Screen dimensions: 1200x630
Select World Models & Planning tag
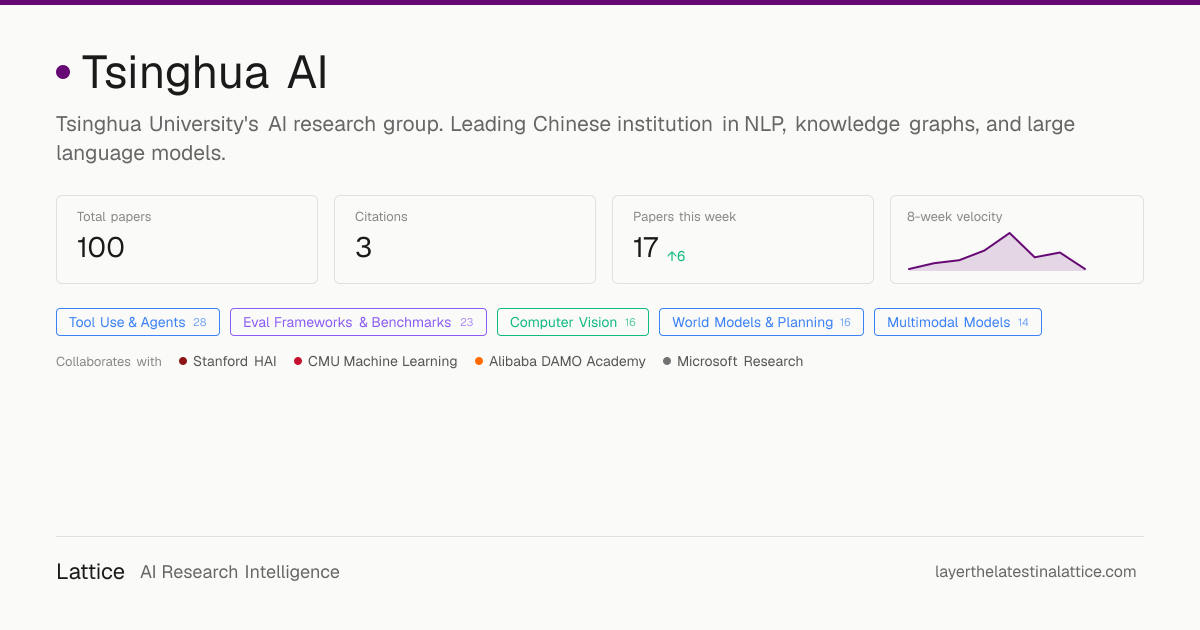tap(761, 322)
